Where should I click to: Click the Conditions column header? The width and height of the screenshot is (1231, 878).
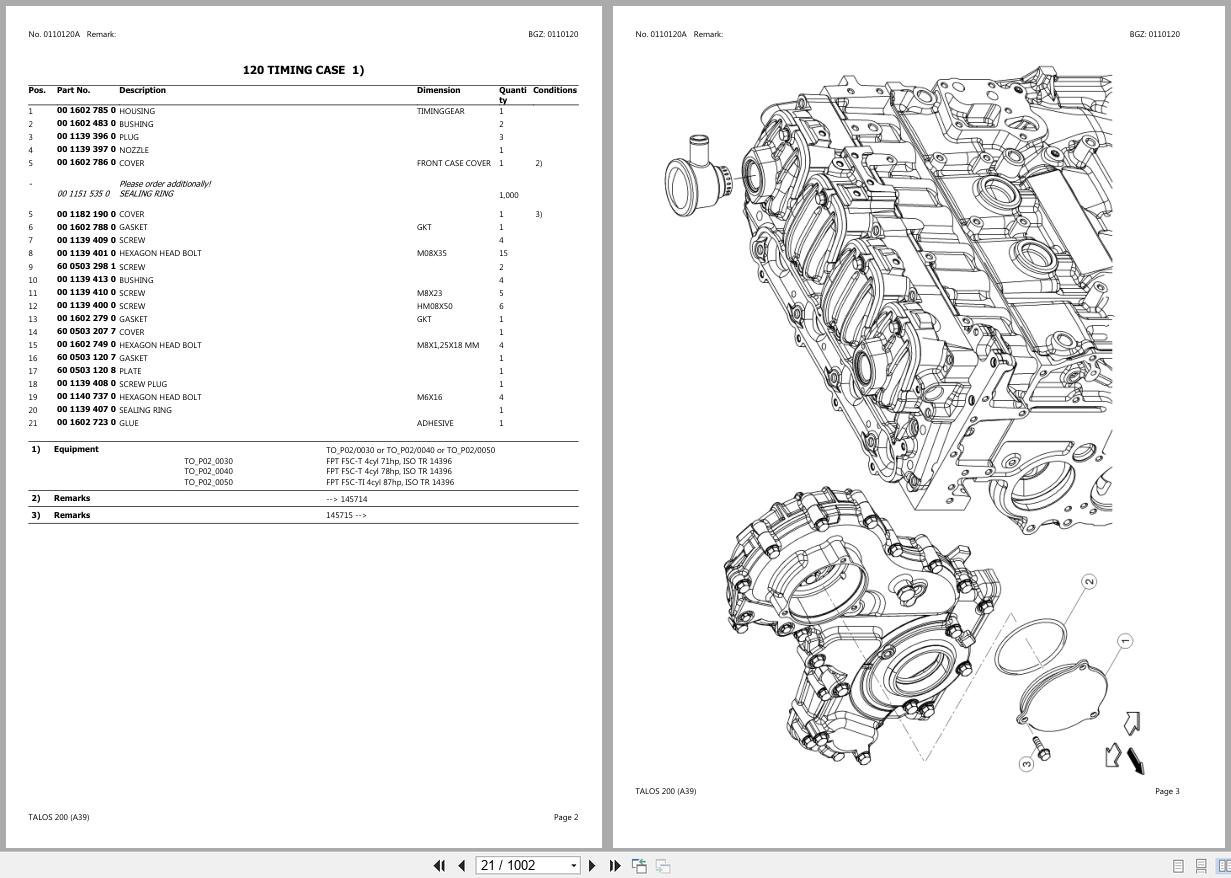(x=555, y=90)
